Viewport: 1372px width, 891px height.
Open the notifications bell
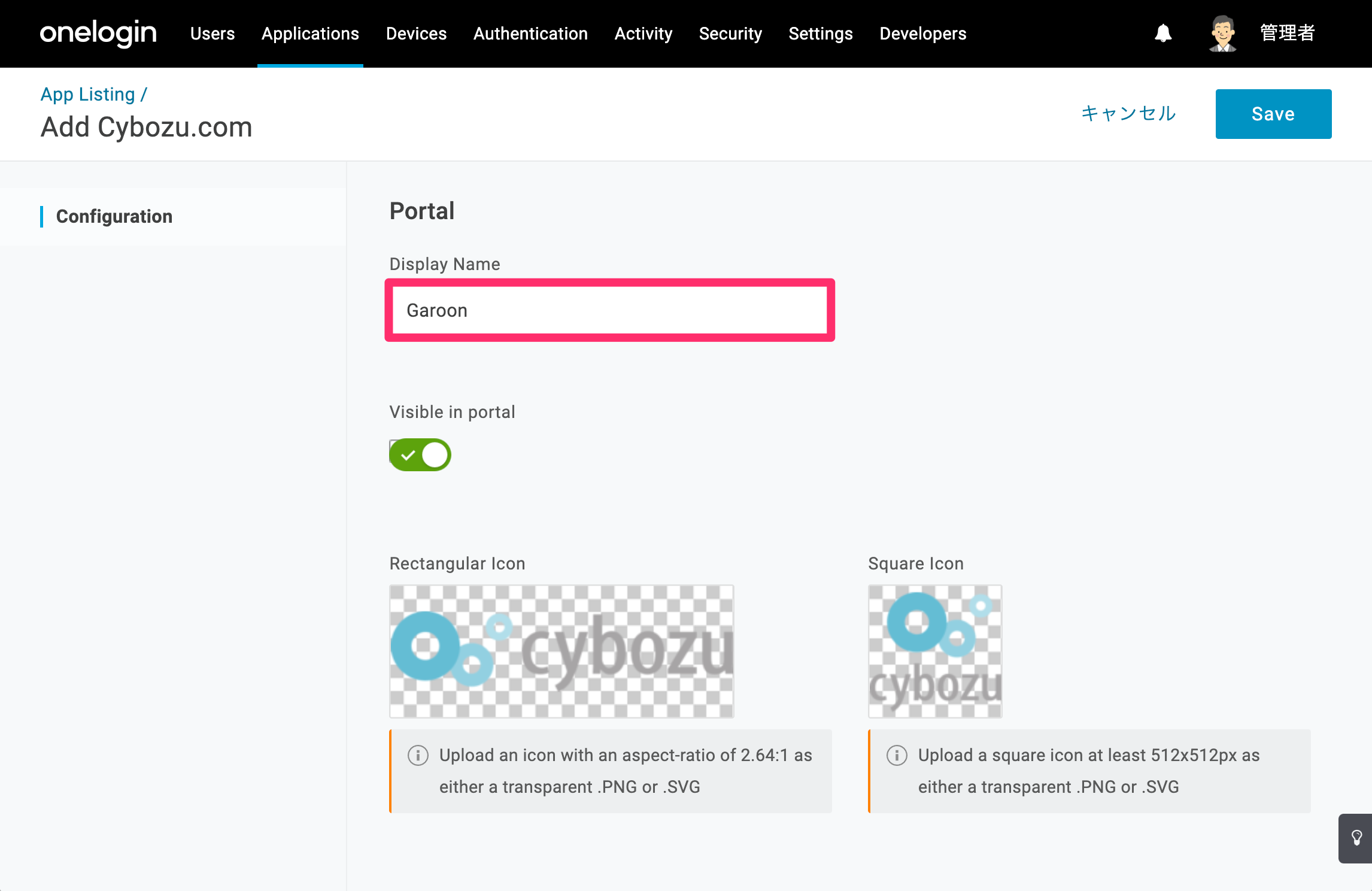(1162, 34)
